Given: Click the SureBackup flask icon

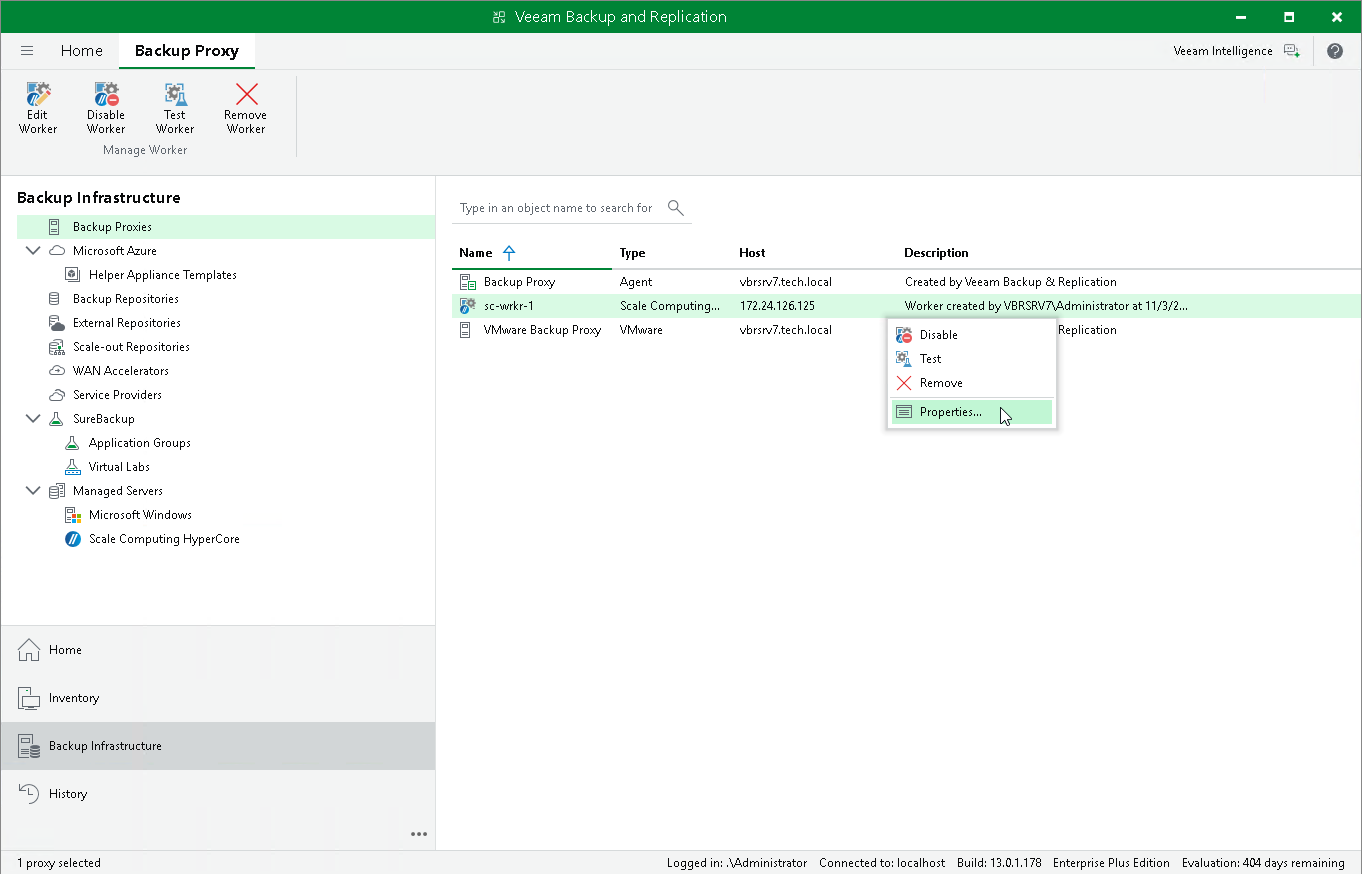Looking at the screenshot, I should pyautogui.click(x=56, y=419).
